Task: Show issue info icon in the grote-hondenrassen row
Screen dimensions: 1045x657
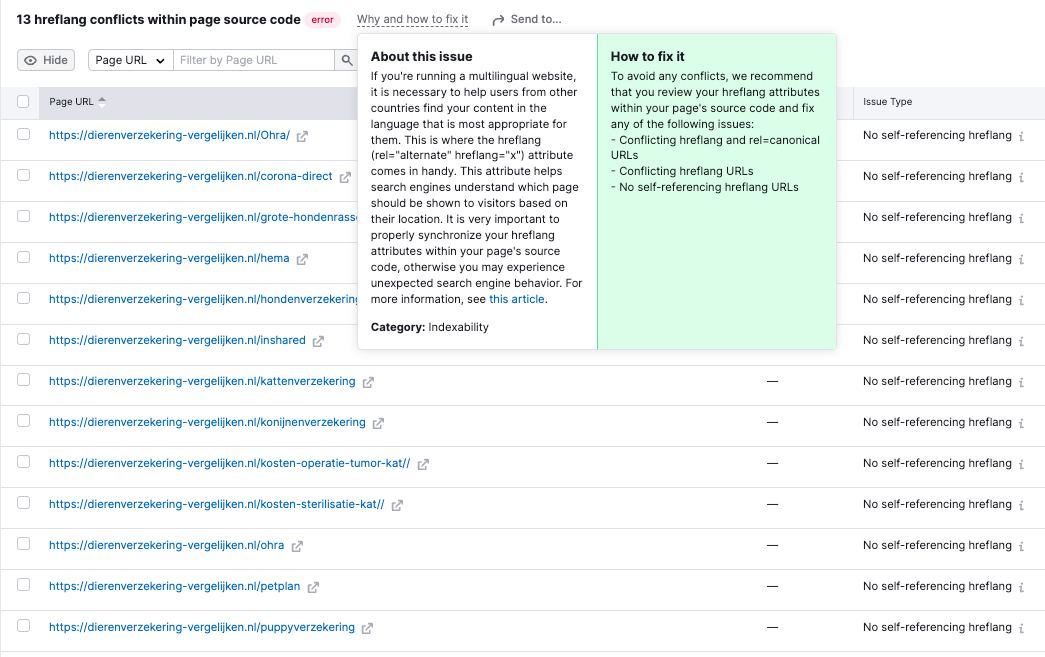Action: tap(1021, 218)
